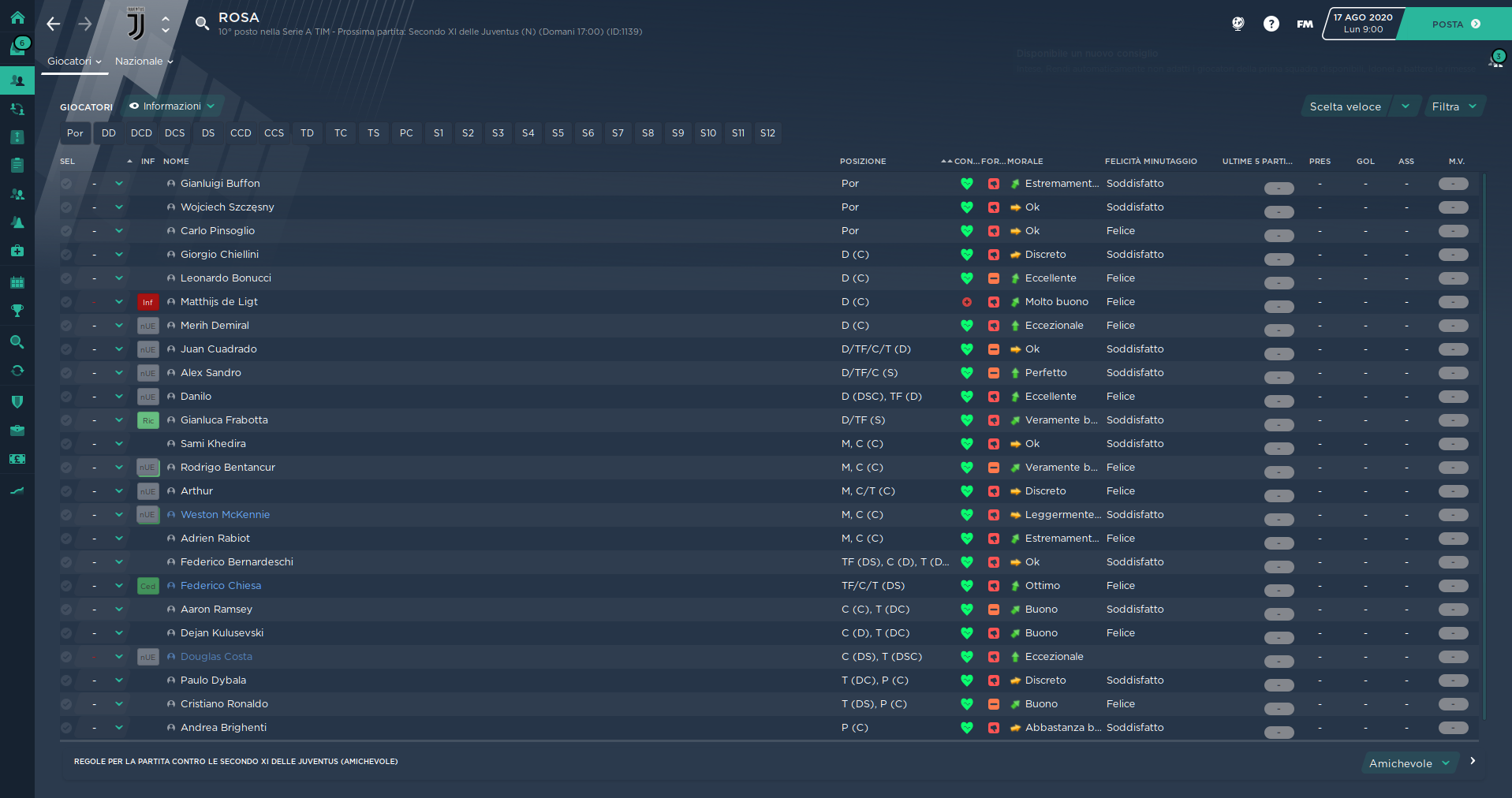
Task: Select the Por position slot
Action: pos(75,133)
